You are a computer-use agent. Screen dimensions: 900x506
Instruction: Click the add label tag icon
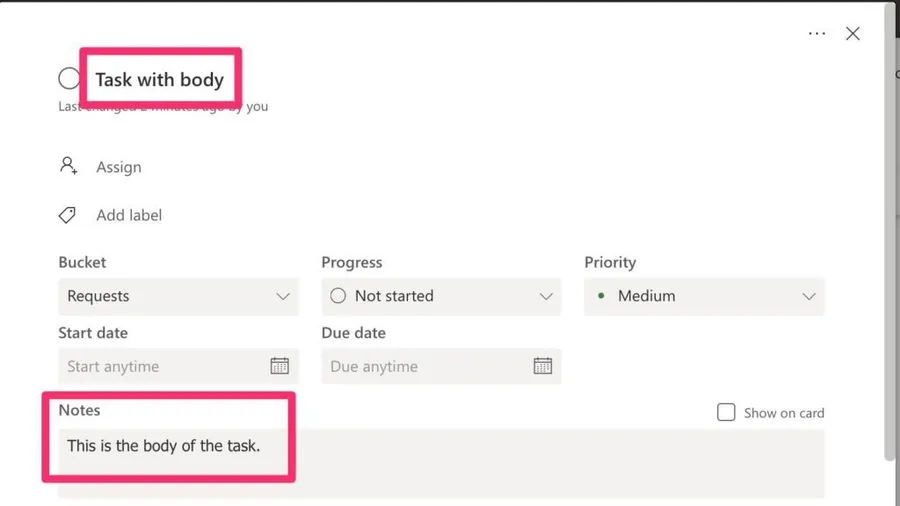coord(68,215)
